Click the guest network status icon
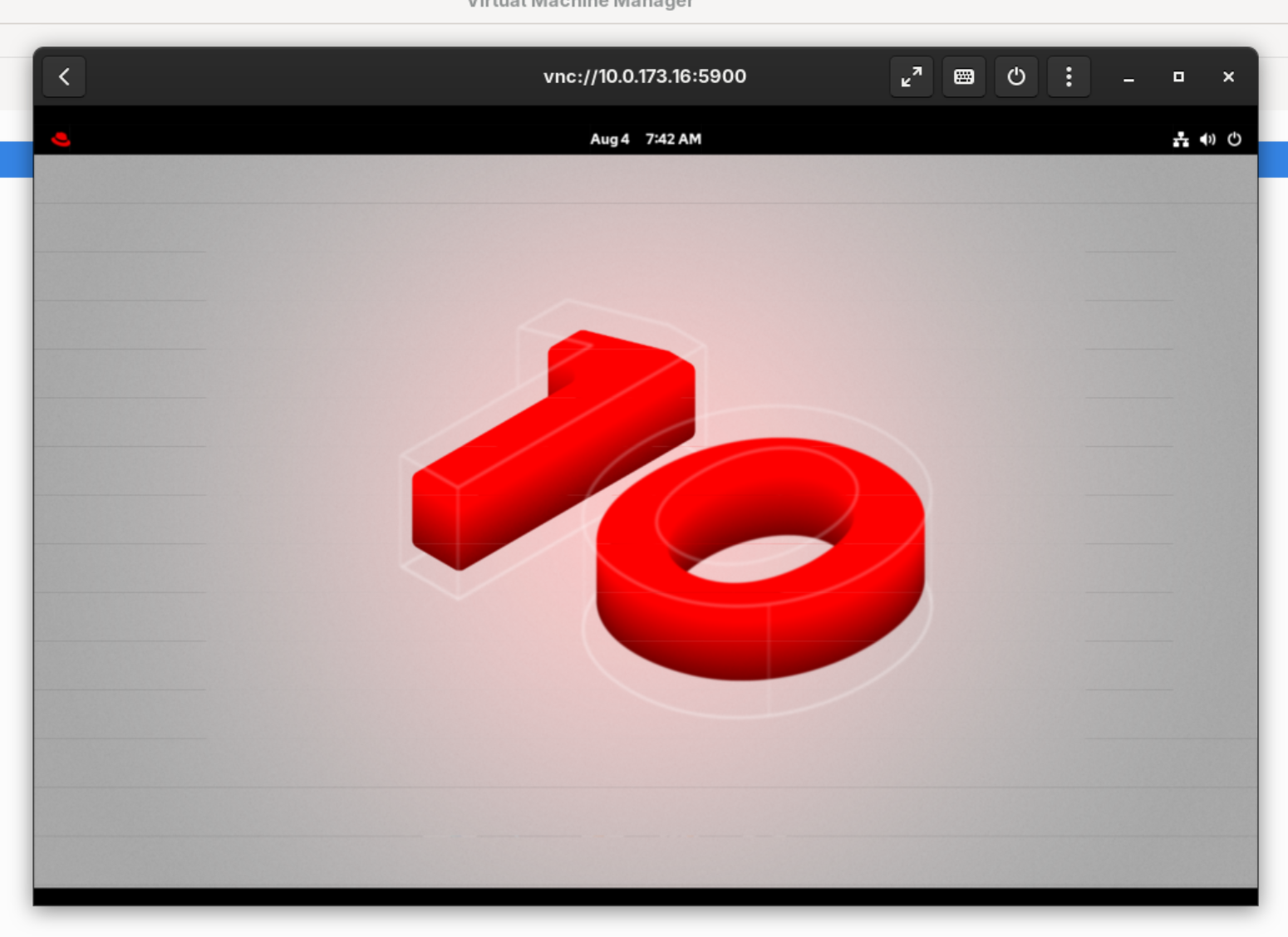This screenshot has height=937, width=1288. coord(1181,140)
